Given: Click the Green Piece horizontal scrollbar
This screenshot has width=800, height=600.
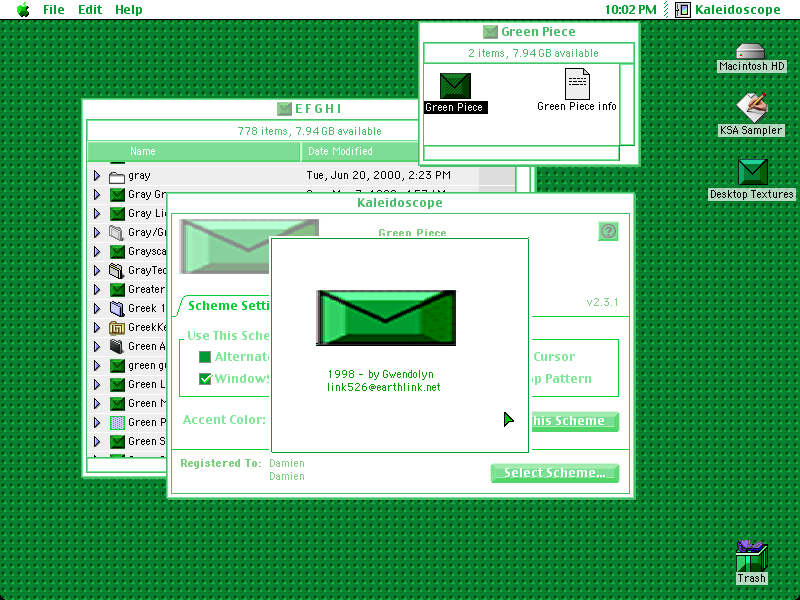Looking at the screenshot, I should pyautogui.click(x=521, y=153).
